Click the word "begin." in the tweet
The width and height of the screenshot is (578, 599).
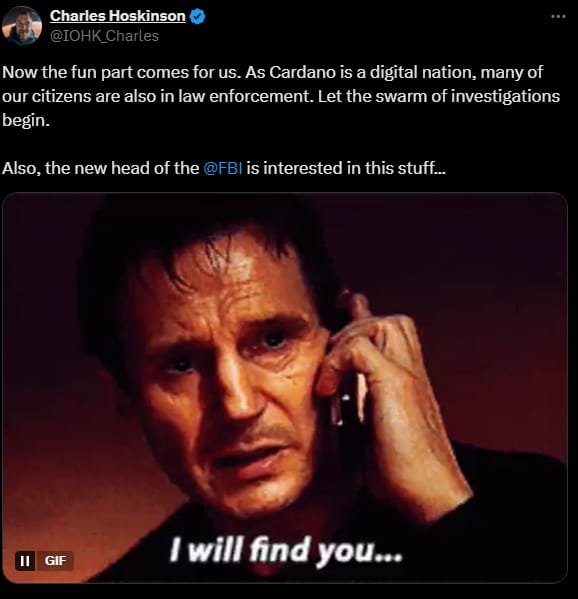click(x=26, y=121)
